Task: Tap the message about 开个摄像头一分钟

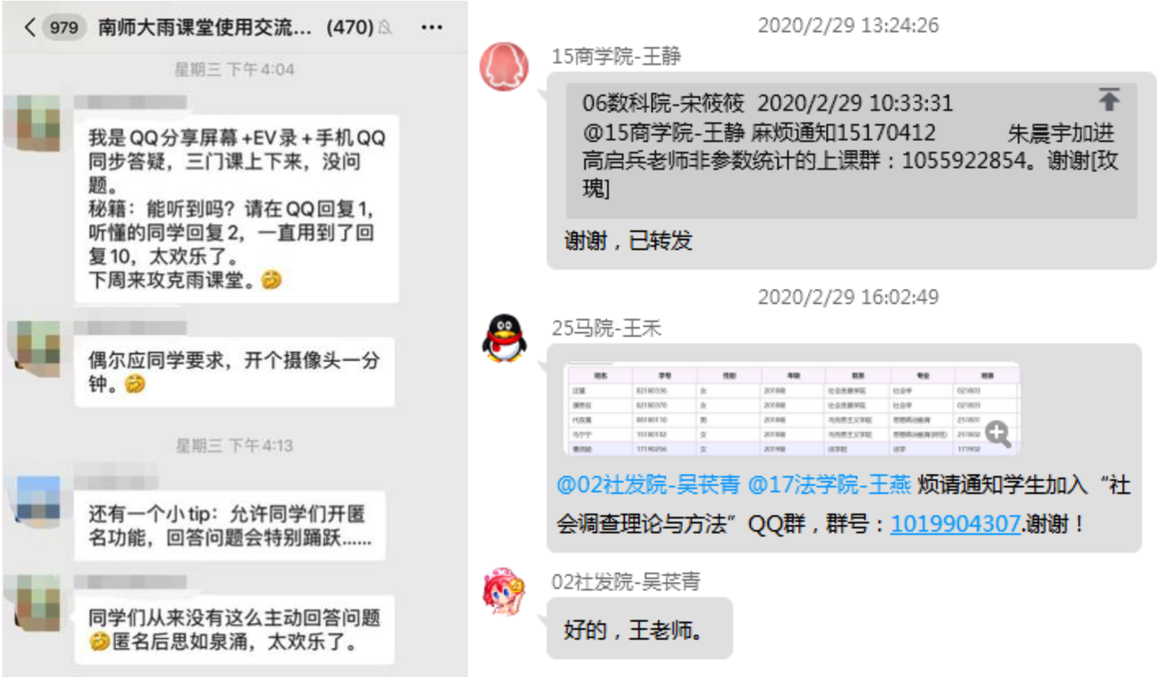Action: pyautogui.click(x=234, y=372)
